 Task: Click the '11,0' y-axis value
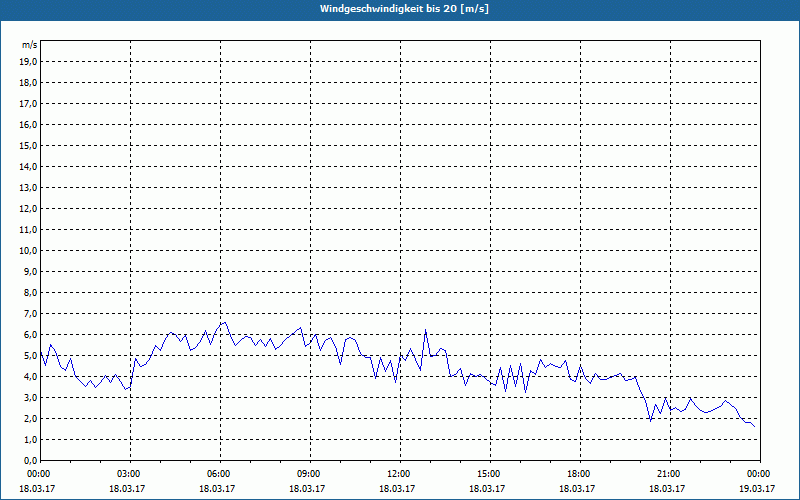click(x=28, y=230)
